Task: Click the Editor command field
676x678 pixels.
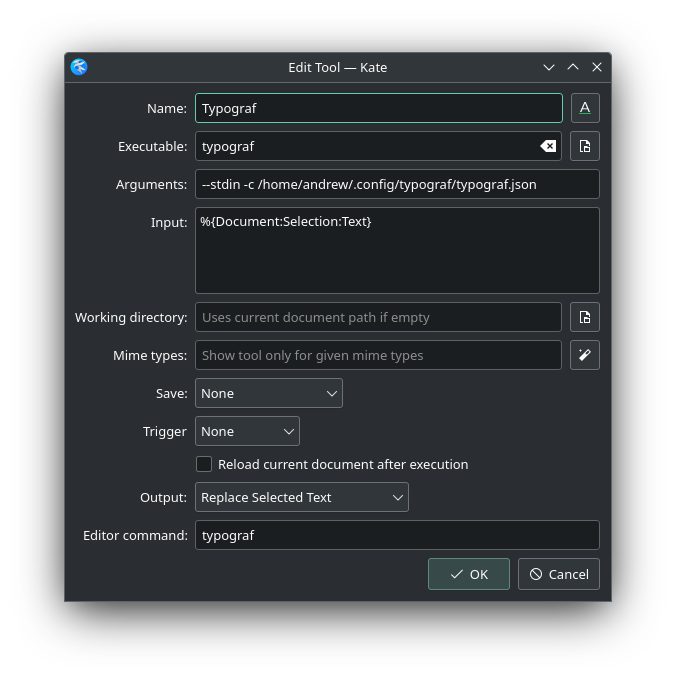Action: tap(397, 535)
